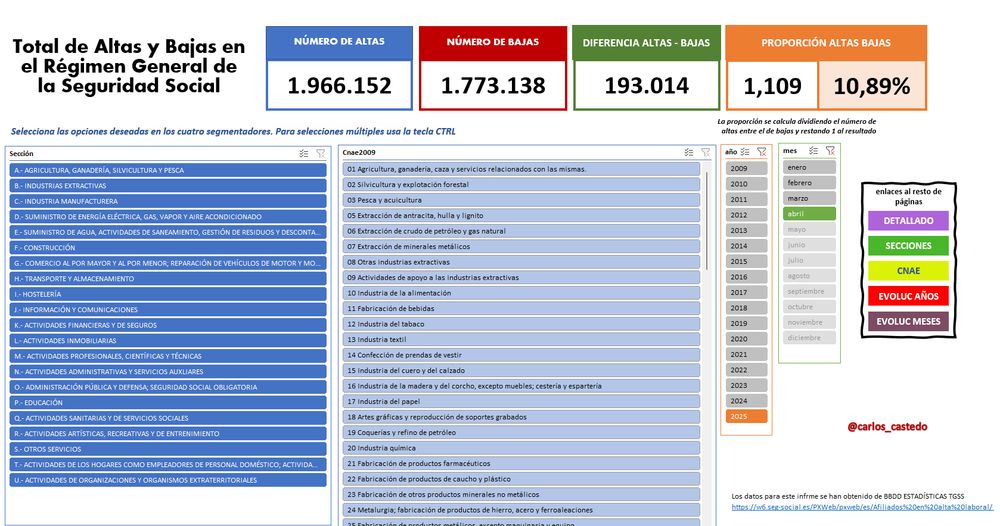The image size is (1000, 526).
Task: Select year 2025 in año slicer
Action: click(746, 416)
